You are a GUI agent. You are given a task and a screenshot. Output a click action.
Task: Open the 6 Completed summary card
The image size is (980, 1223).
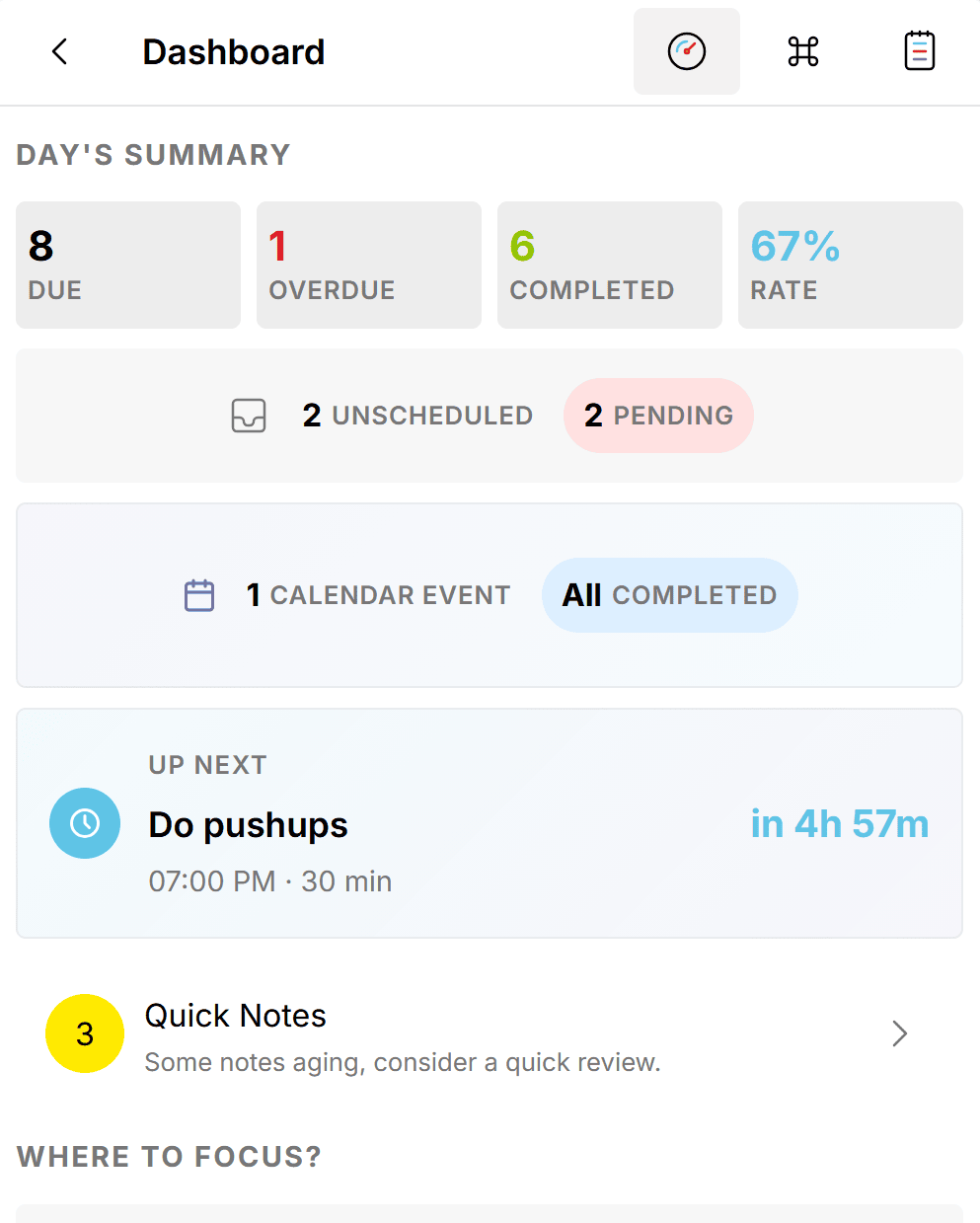[609, 265]
